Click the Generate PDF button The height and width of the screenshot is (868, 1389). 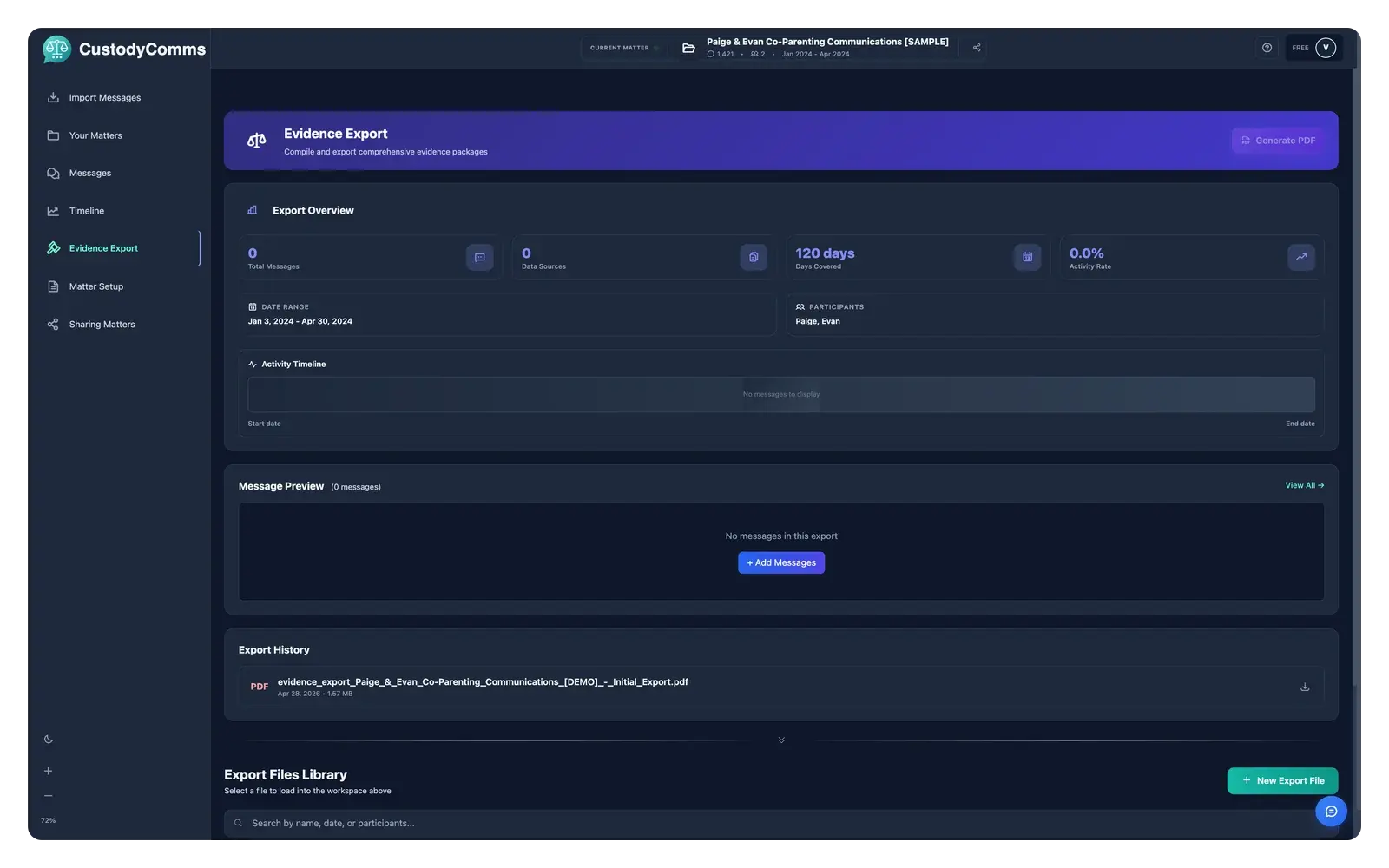pos(1277,141)
